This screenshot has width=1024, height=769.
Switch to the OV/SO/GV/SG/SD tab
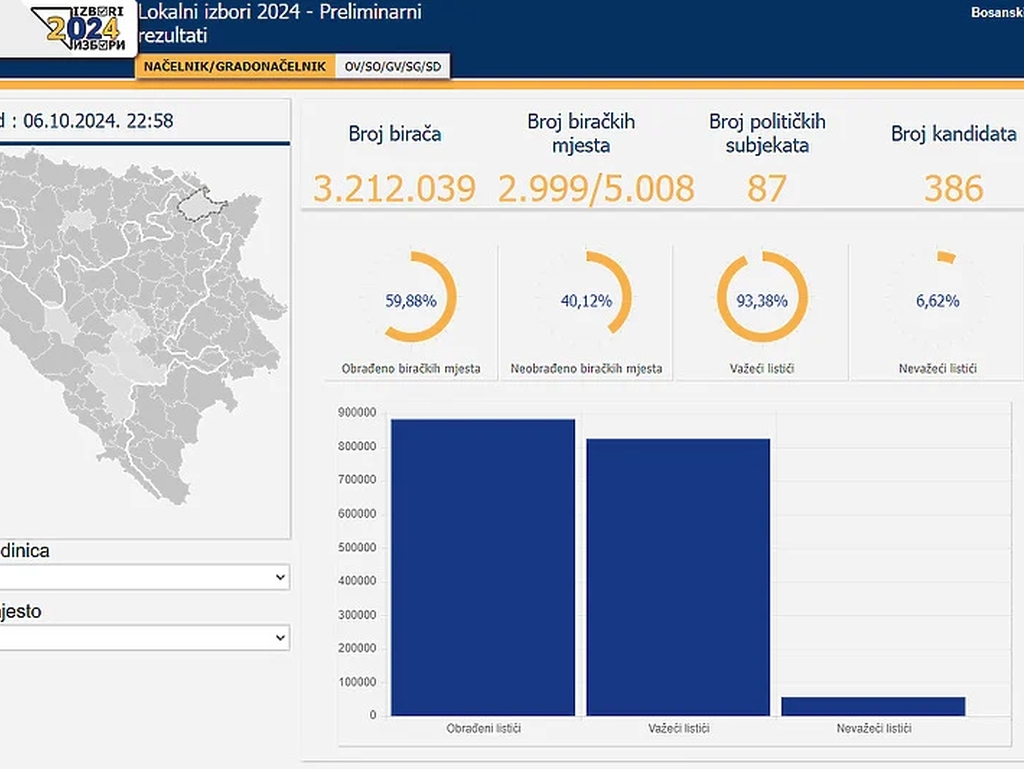393,66
